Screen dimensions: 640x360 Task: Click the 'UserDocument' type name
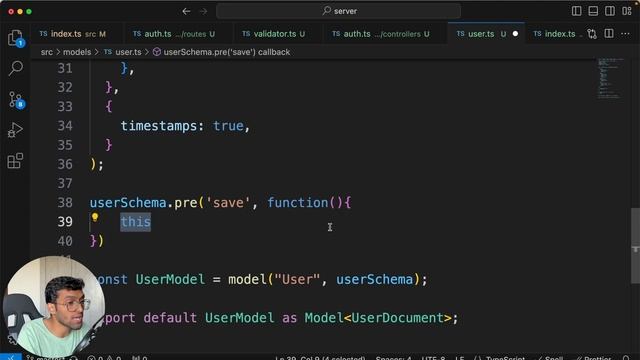tap(398, 318)
